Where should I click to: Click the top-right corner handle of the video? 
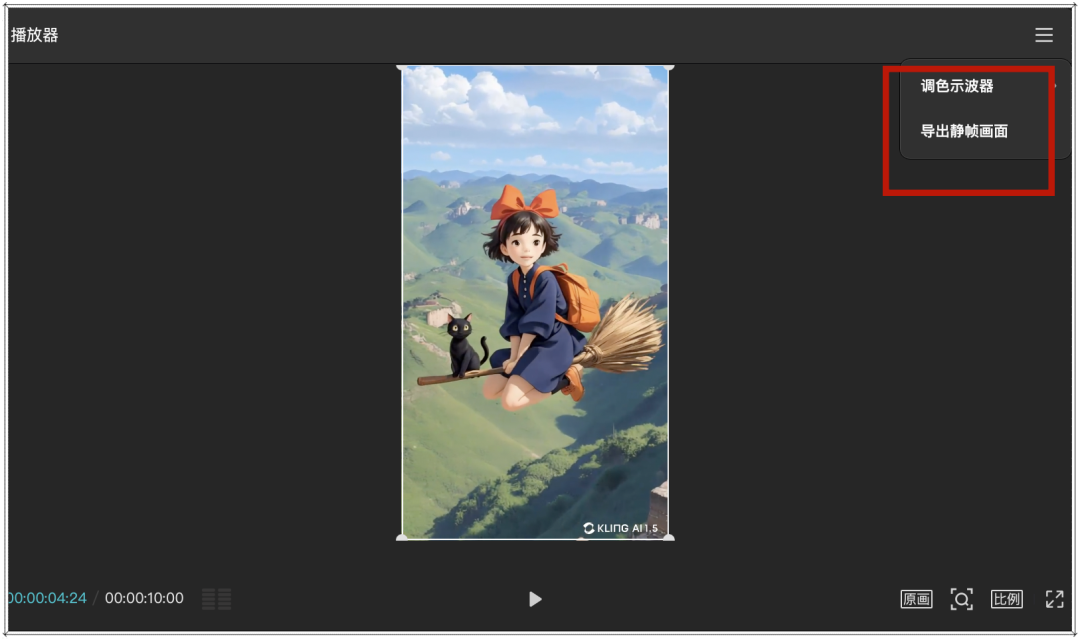click(x=669, y=67)
